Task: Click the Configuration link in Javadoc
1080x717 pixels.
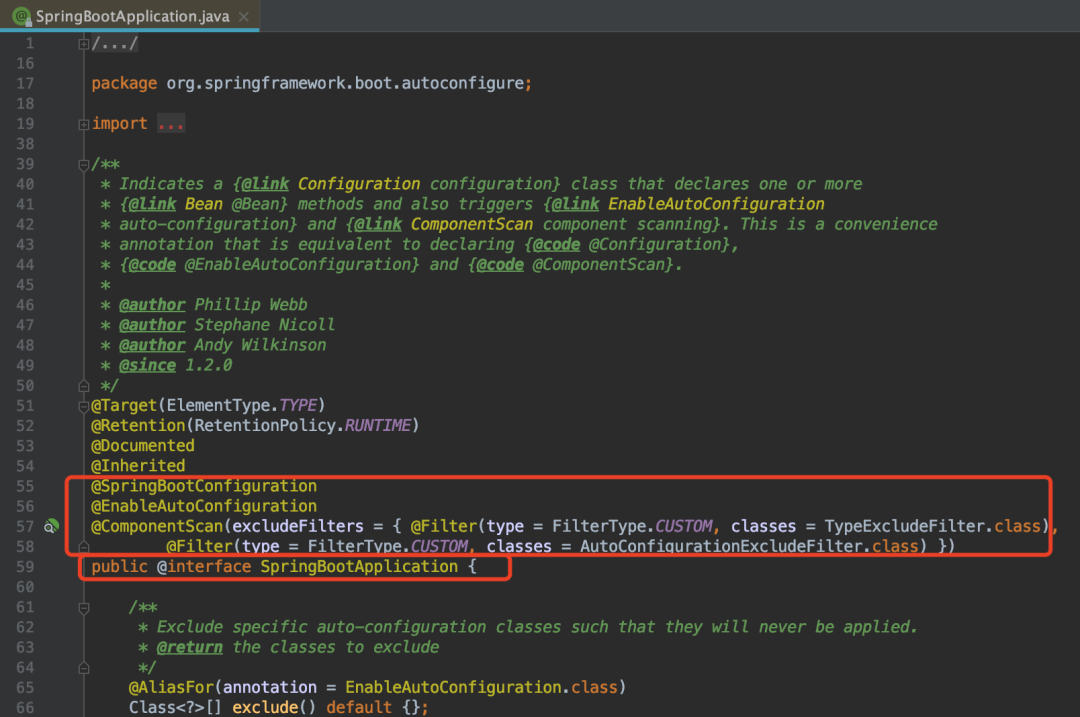Action: tap(359, 184)
